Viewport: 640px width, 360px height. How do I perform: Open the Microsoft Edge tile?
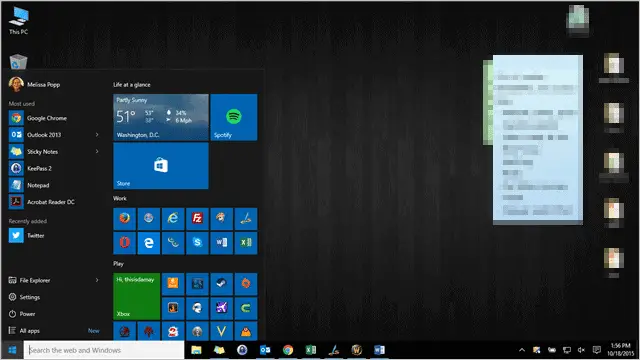(149, 243)
